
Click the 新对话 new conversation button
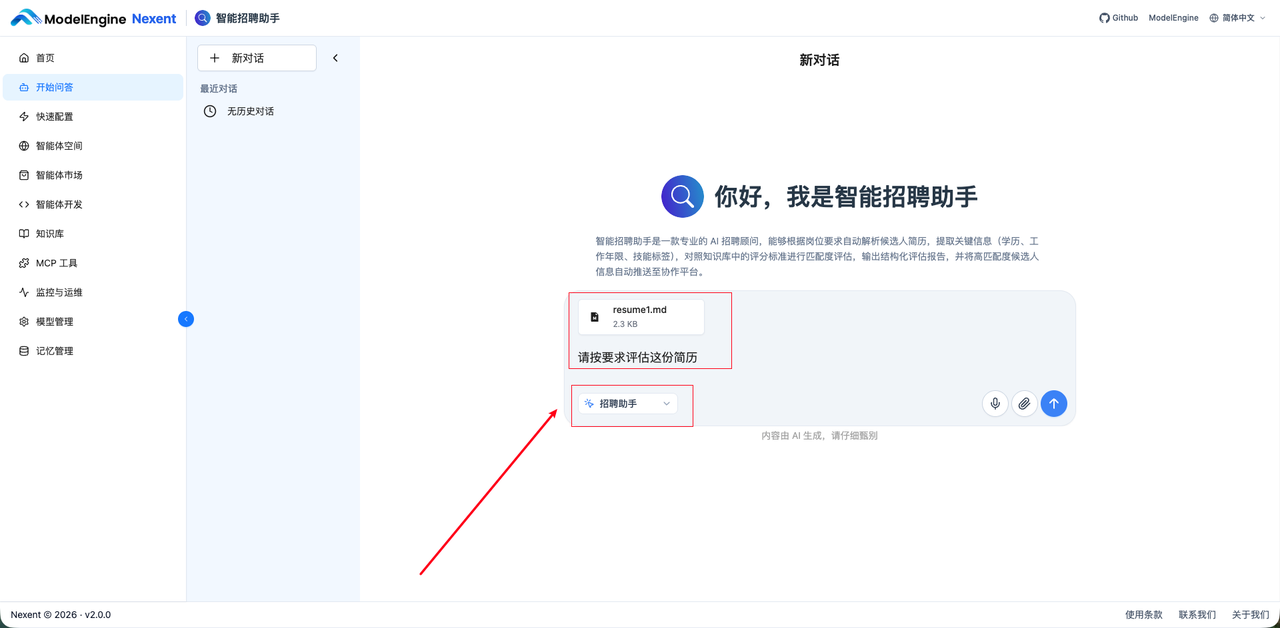point(256,57)
